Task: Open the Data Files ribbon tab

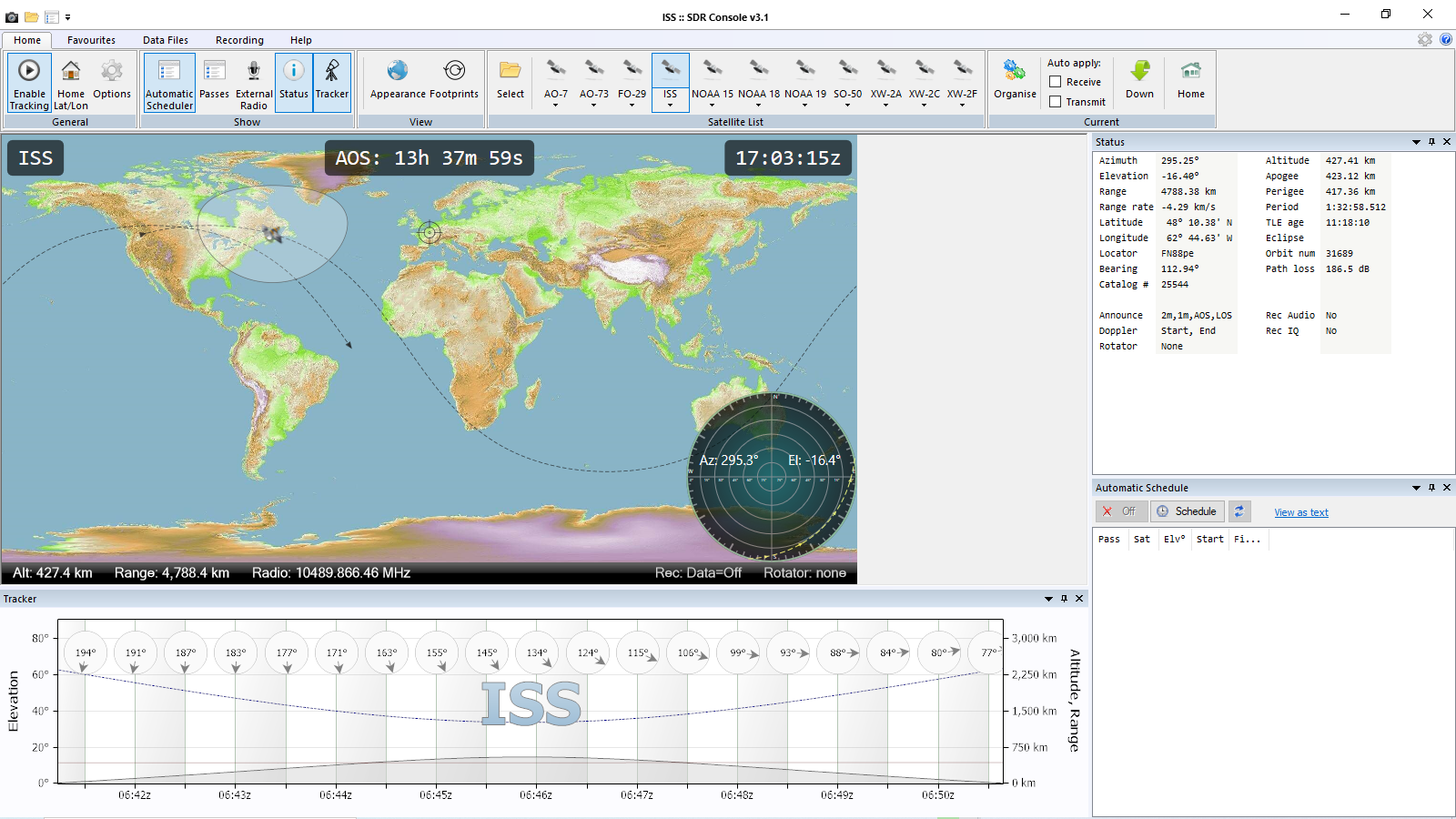Action: click(166, 40)
